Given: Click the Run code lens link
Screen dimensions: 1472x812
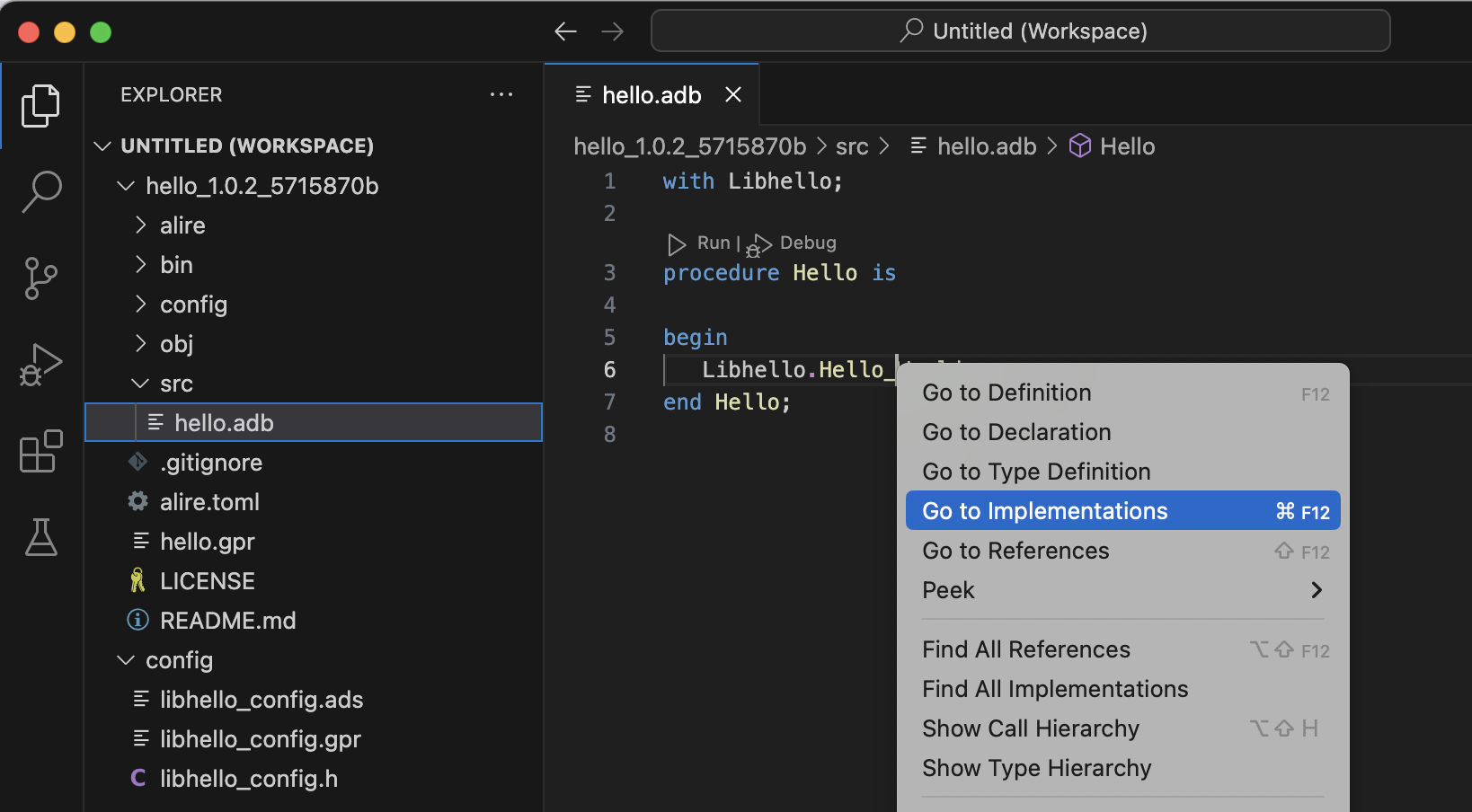Looking at the screenshot, I should click(x=713, y=243).
